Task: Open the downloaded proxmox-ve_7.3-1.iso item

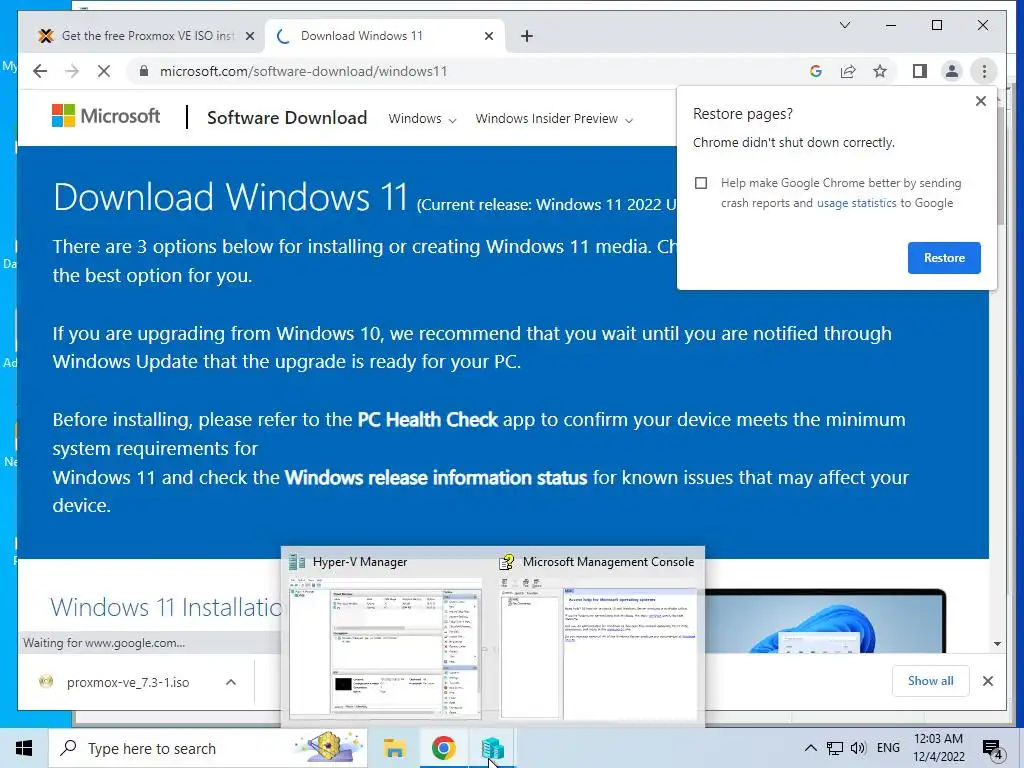Action: [x=128, y=682]
